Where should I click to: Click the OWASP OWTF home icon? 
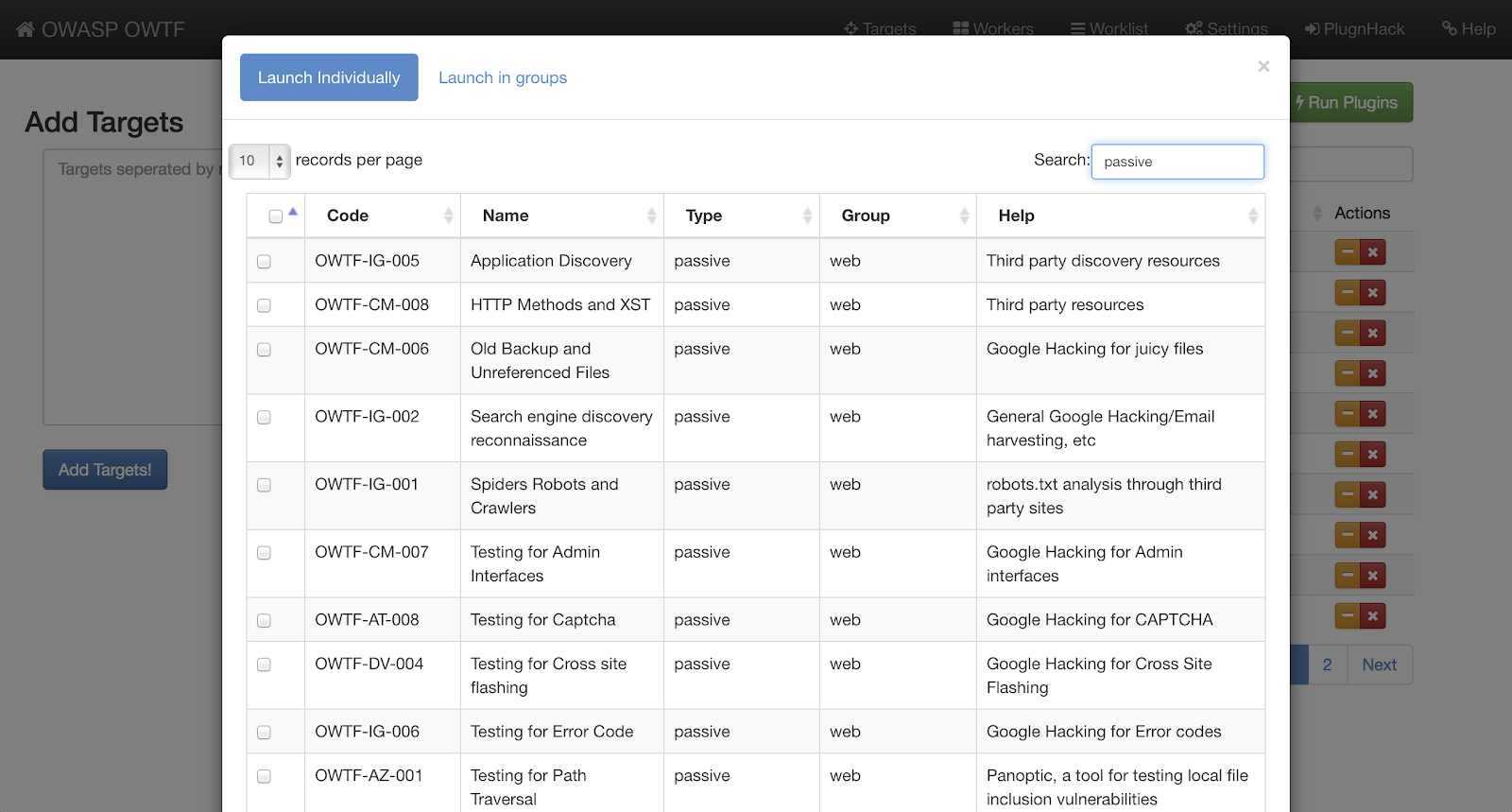click(x=26, y=29)
